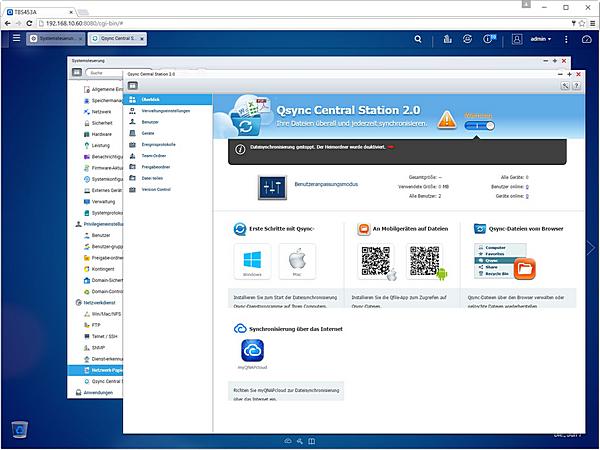Screen dimensions: 600x450
Task: Open Netzwerk in Systemsteuerung window
Action: [101, 112]
